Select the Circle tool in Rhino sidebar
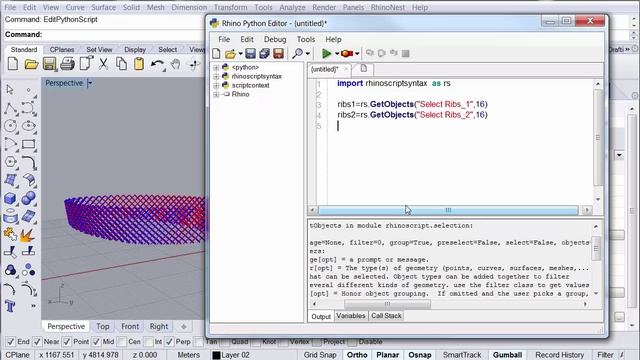This screenshot has width=640, height=360. pos(11,126)
